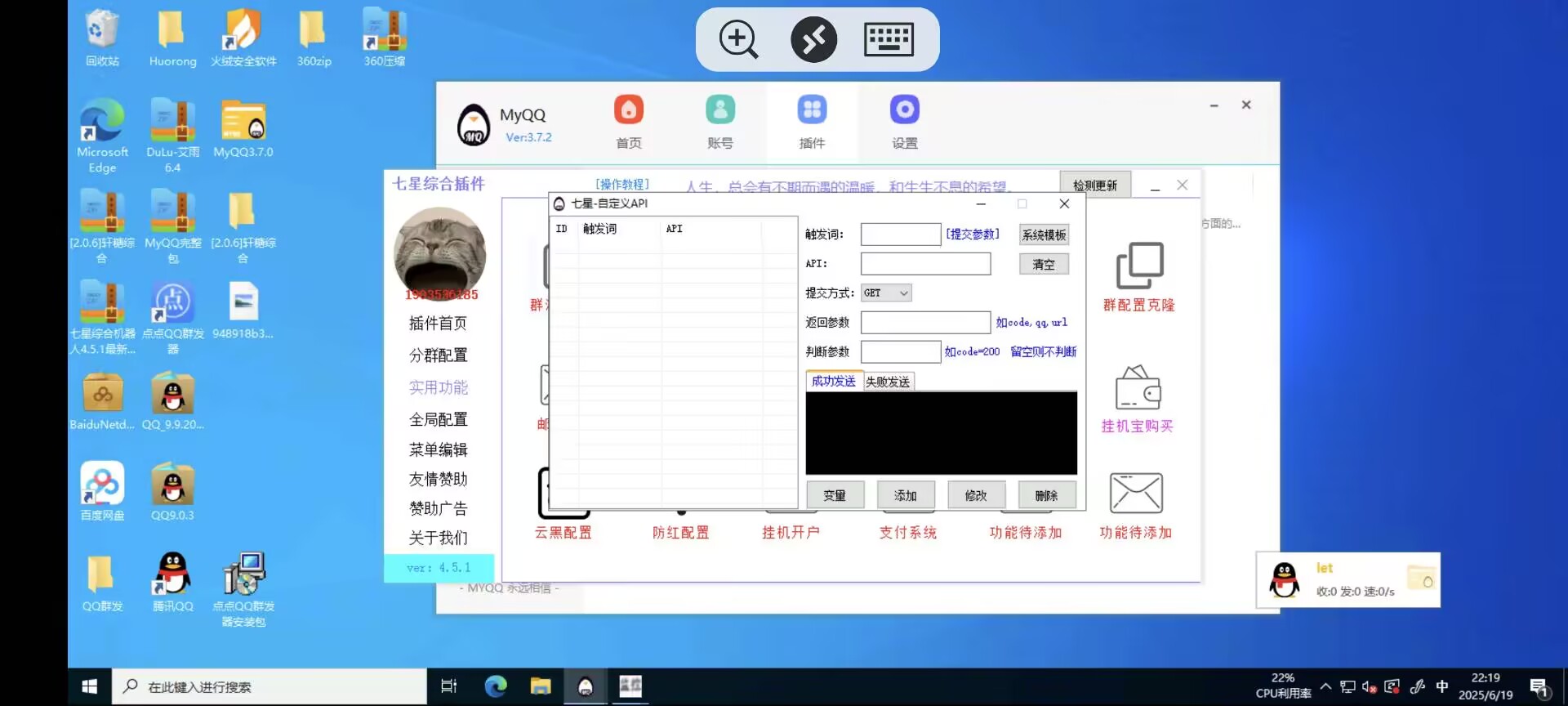The height and width of the screenshot is (706, 1568).
Task: Click the envelope 功能待添加 icon
Action: click(x=1136, y=494)
